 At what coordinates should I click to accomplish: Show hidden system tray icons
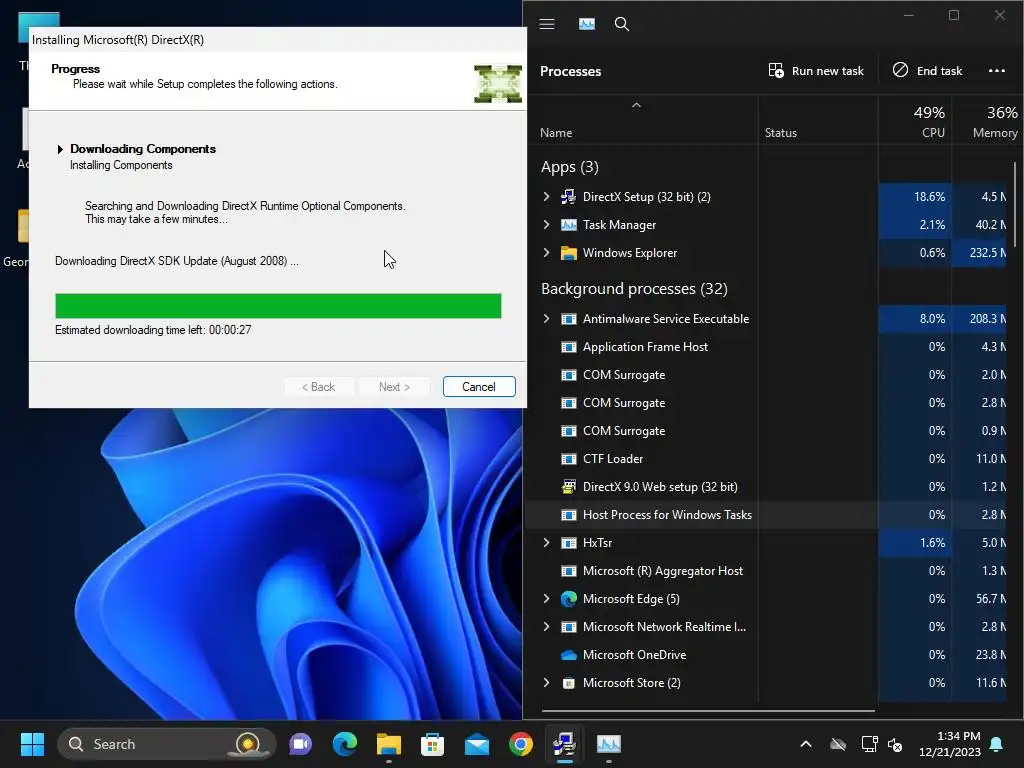click(x=806, y=744)
